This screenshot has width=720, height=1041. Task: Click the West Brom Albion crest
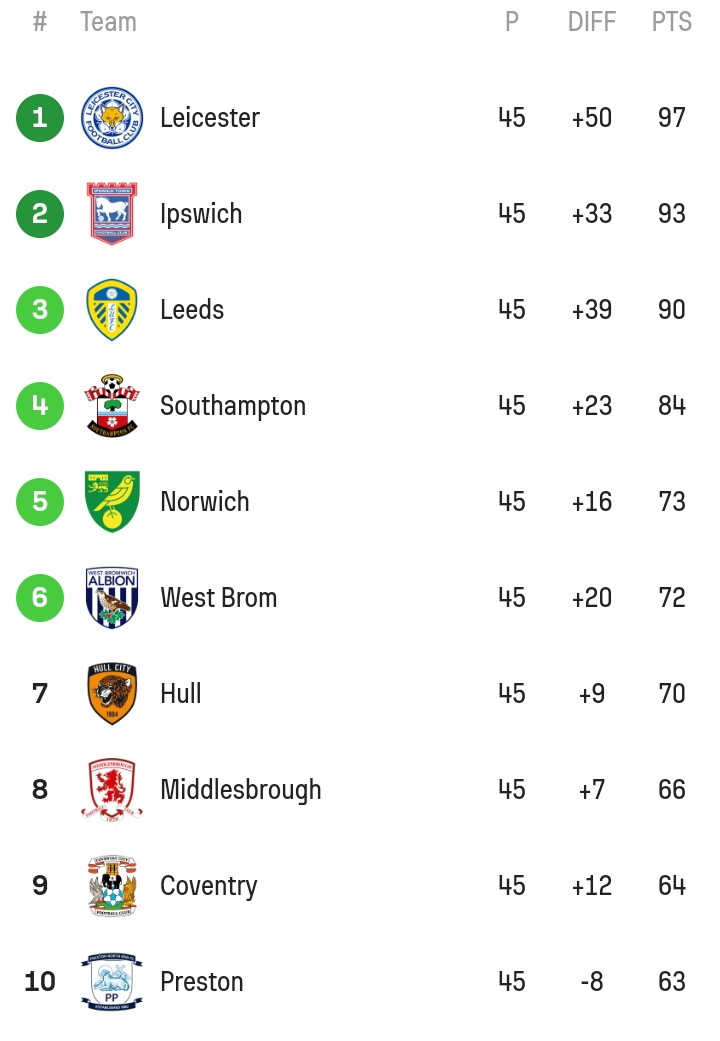click(112, 597)
